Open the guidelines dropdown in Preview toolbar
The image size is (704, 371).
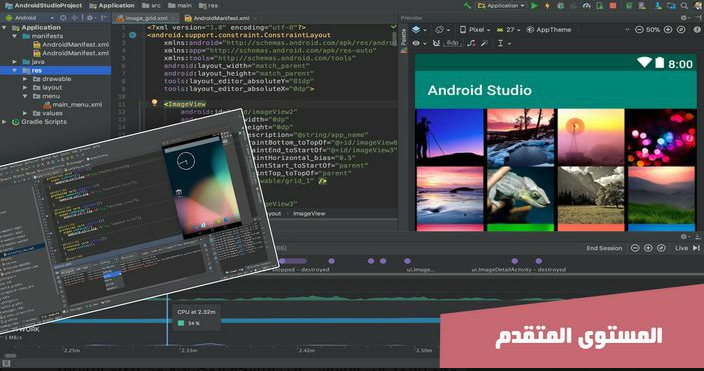click(504, 43)
